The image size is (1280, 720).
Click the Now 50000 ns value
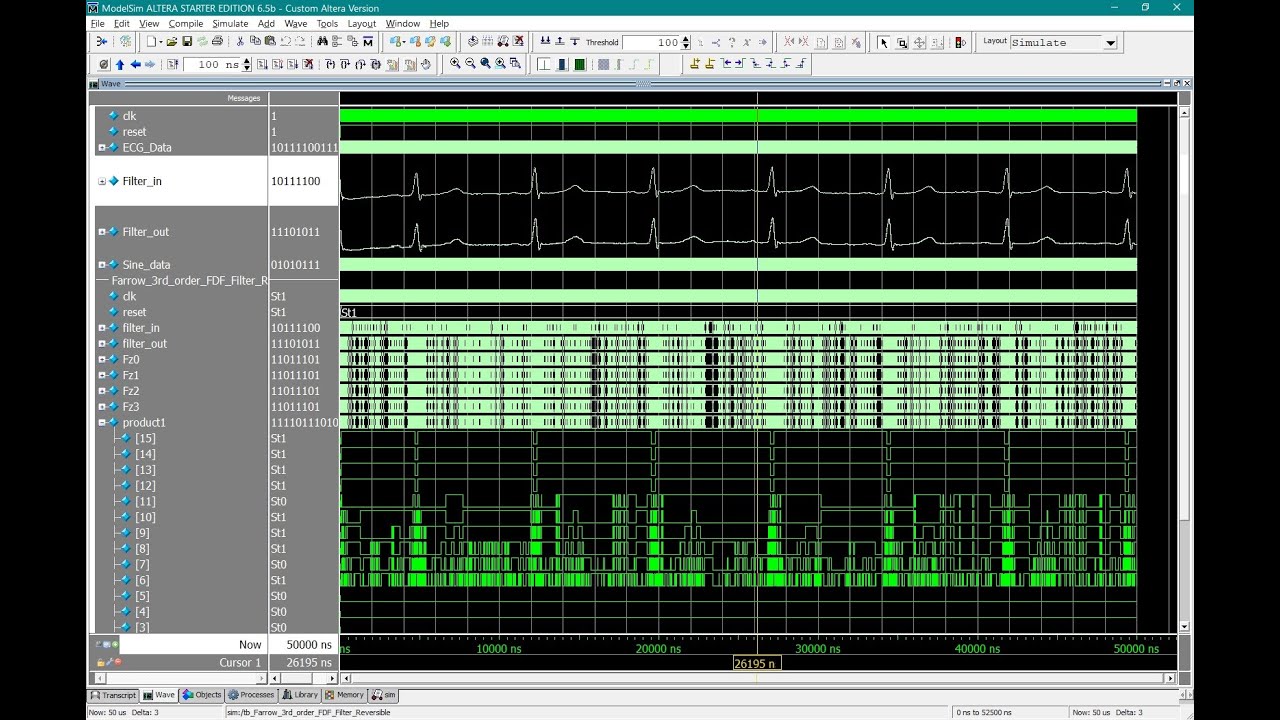(x=308, y=645)
